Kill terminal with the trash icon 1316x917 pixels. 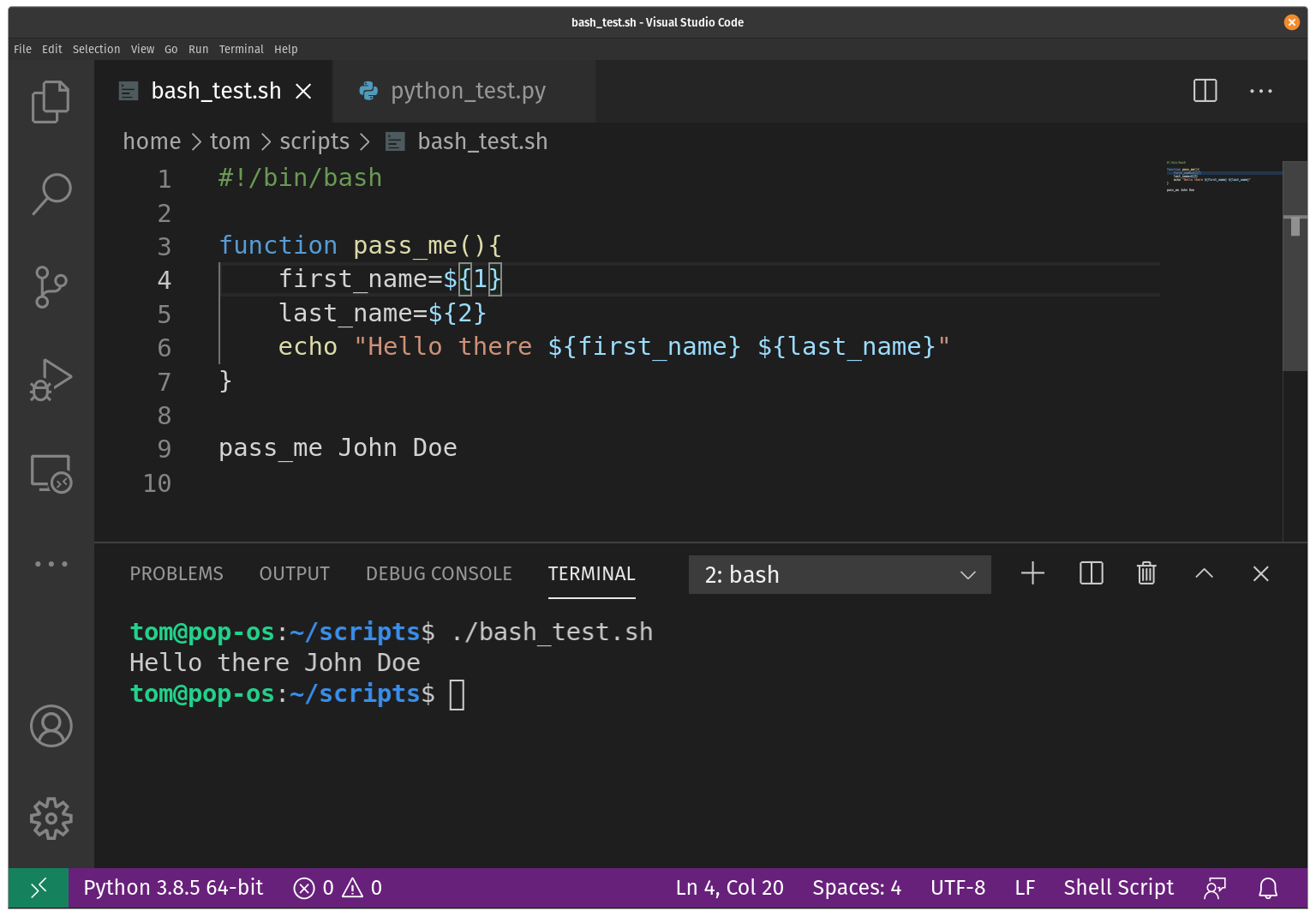1146,573
